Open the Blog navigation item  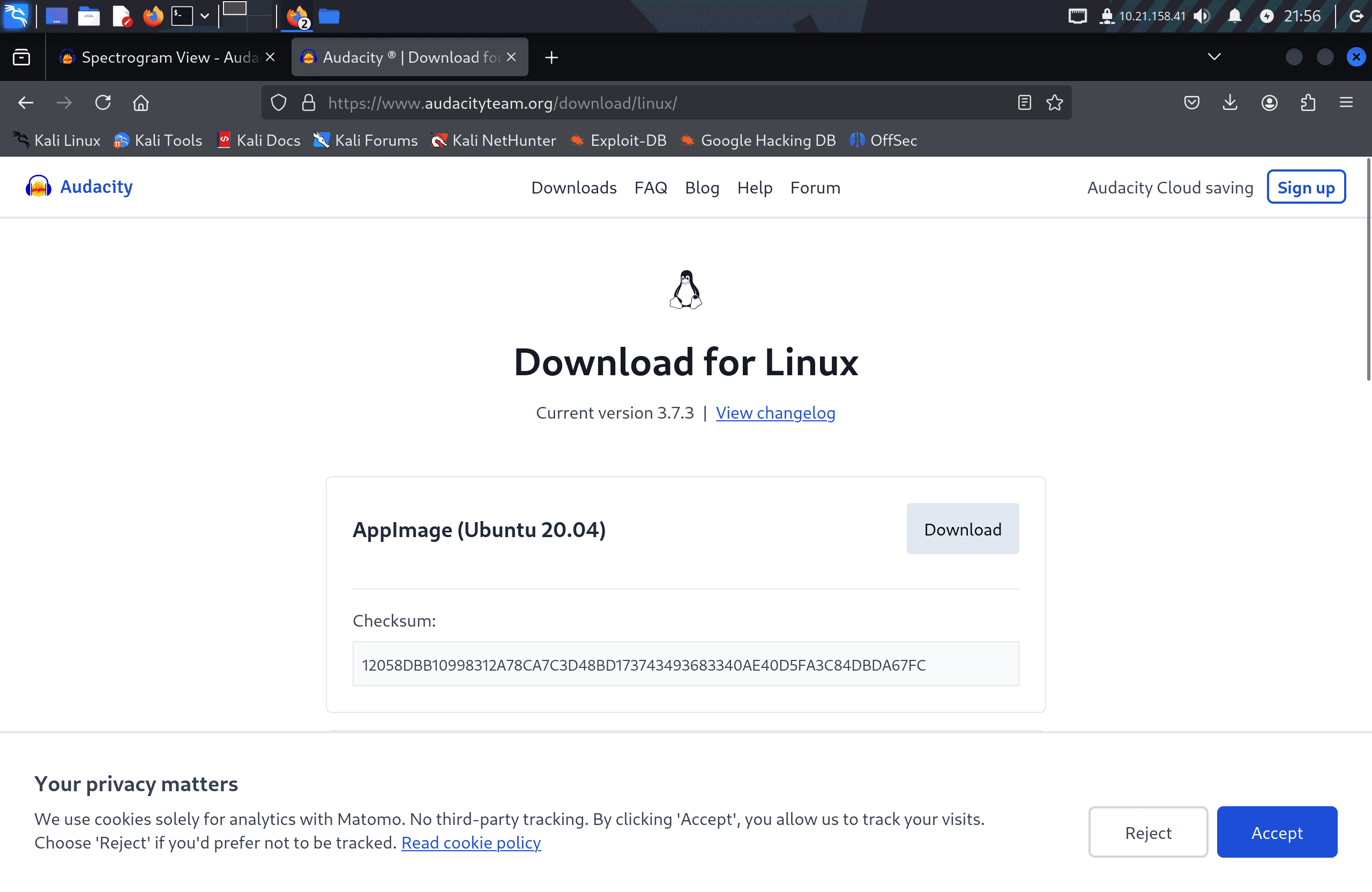click(x=702, y=188)
